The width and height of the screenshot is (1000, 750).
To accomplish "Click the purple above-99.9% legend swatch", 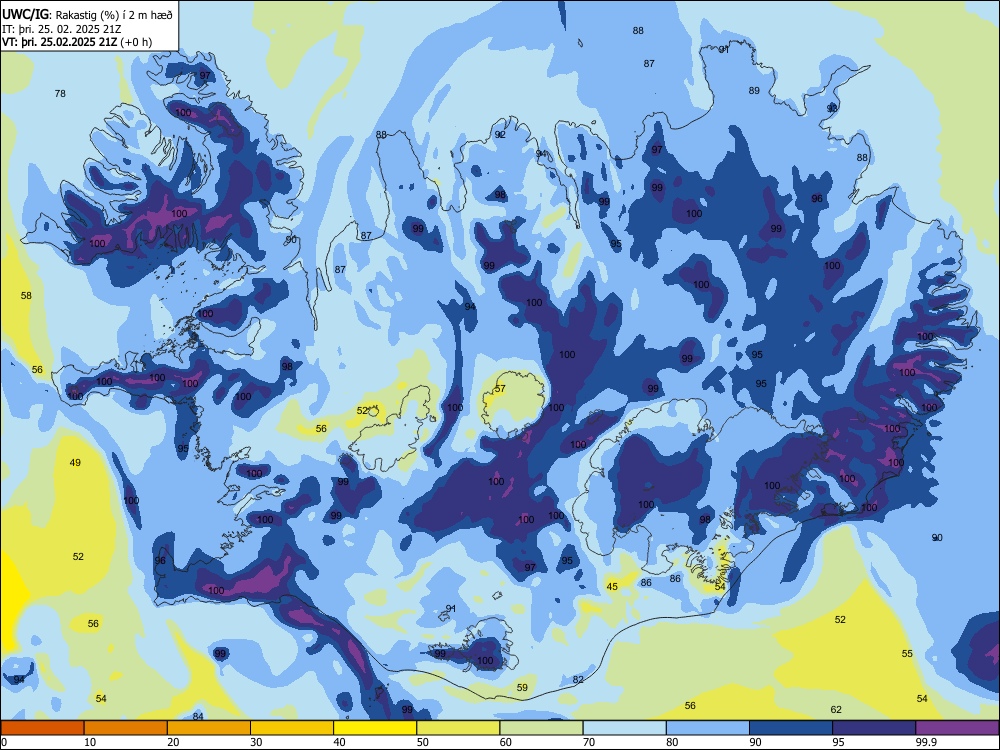I will coord(957,728).
